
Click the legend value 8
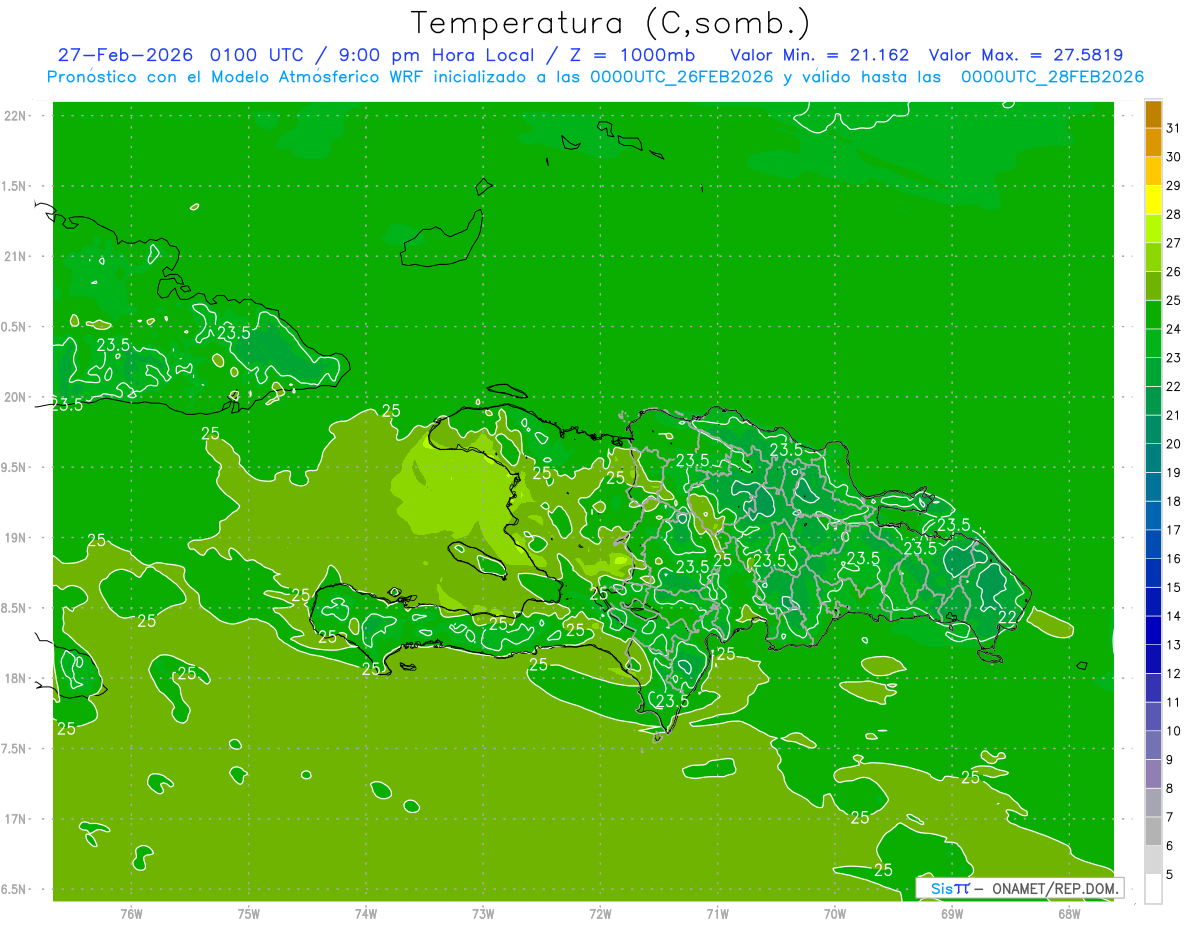click(x=1170, y=789)
